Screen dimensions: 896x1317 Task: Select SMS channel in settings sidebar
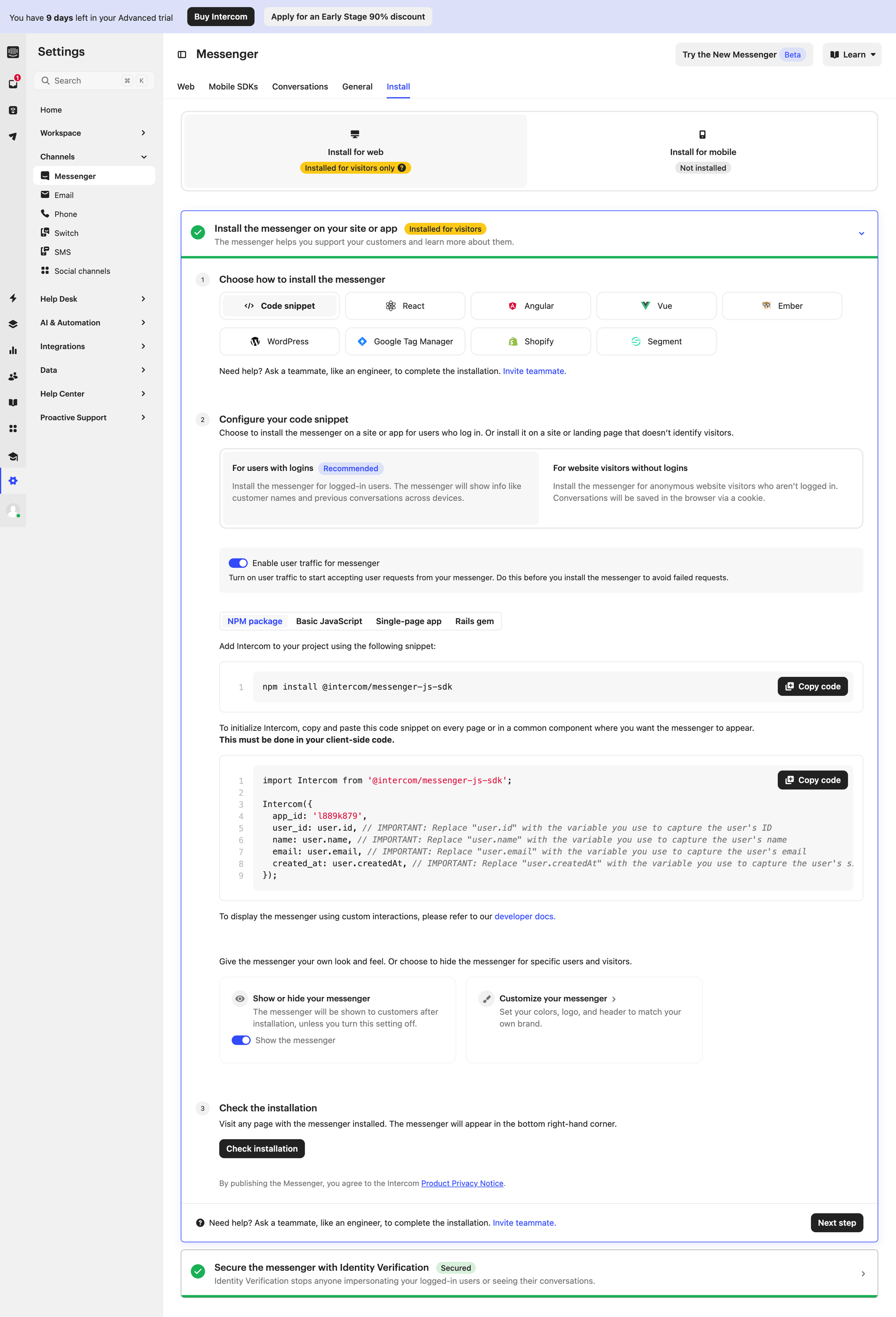click(94, 252)
